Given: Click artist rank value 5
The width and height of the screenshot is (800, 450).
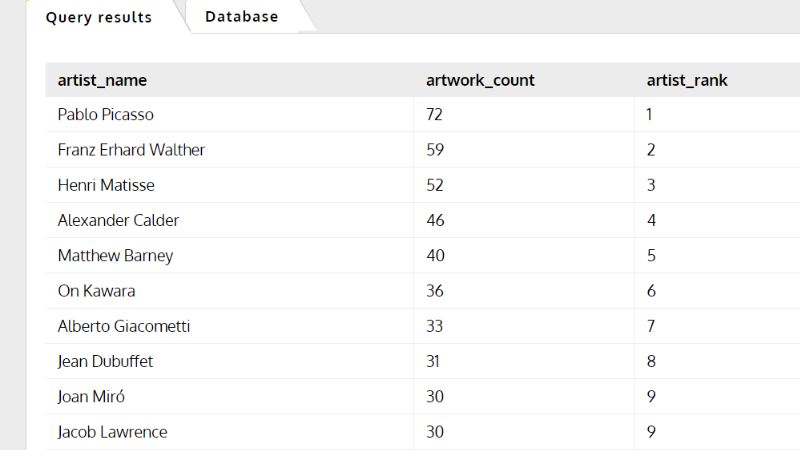Looking at the screenshot, I should click(x=651, y=255).
